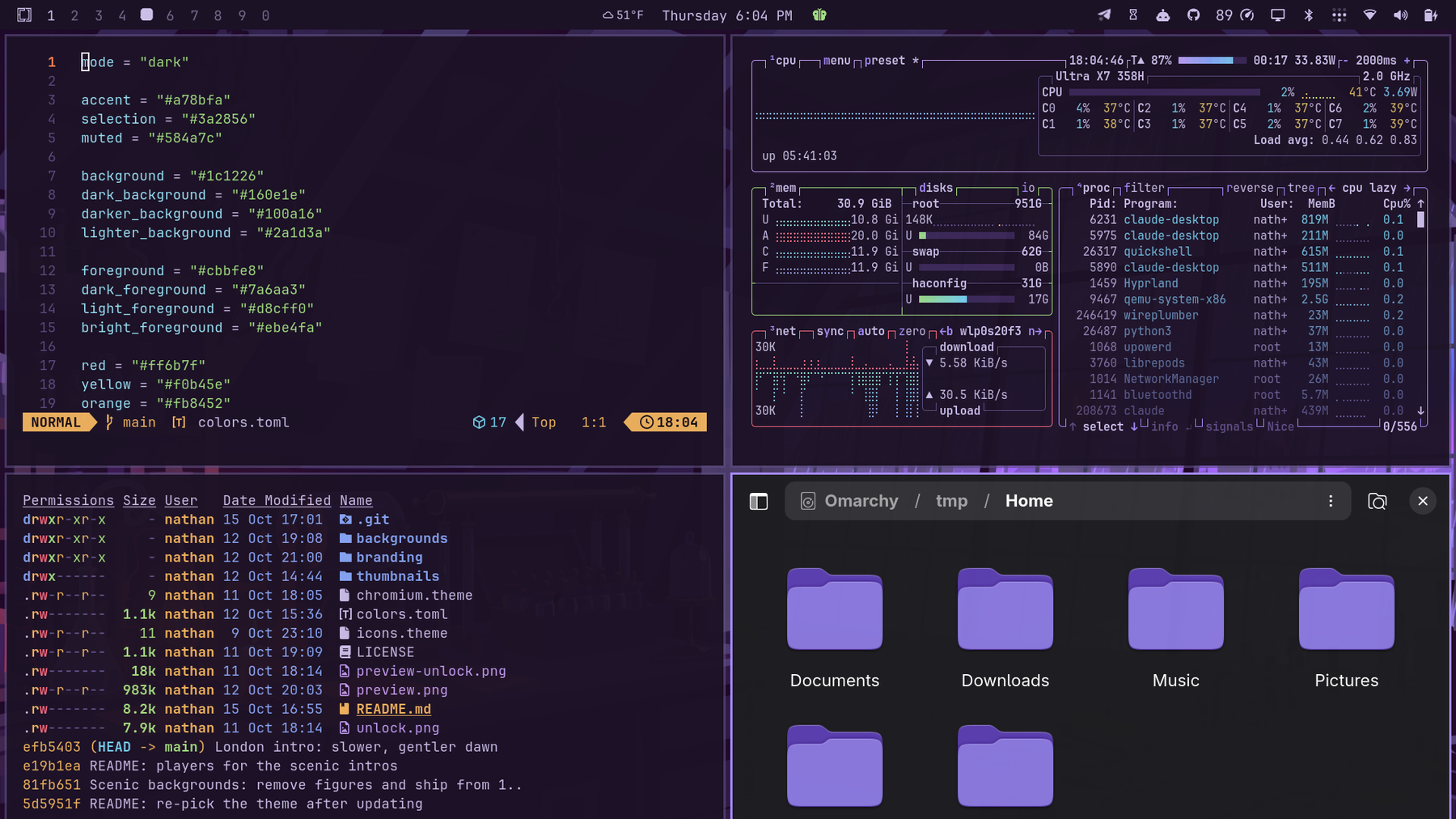Click the green butterfly icon beside the clock
The image size is (1456, 819).
click(x=819, y=15)
